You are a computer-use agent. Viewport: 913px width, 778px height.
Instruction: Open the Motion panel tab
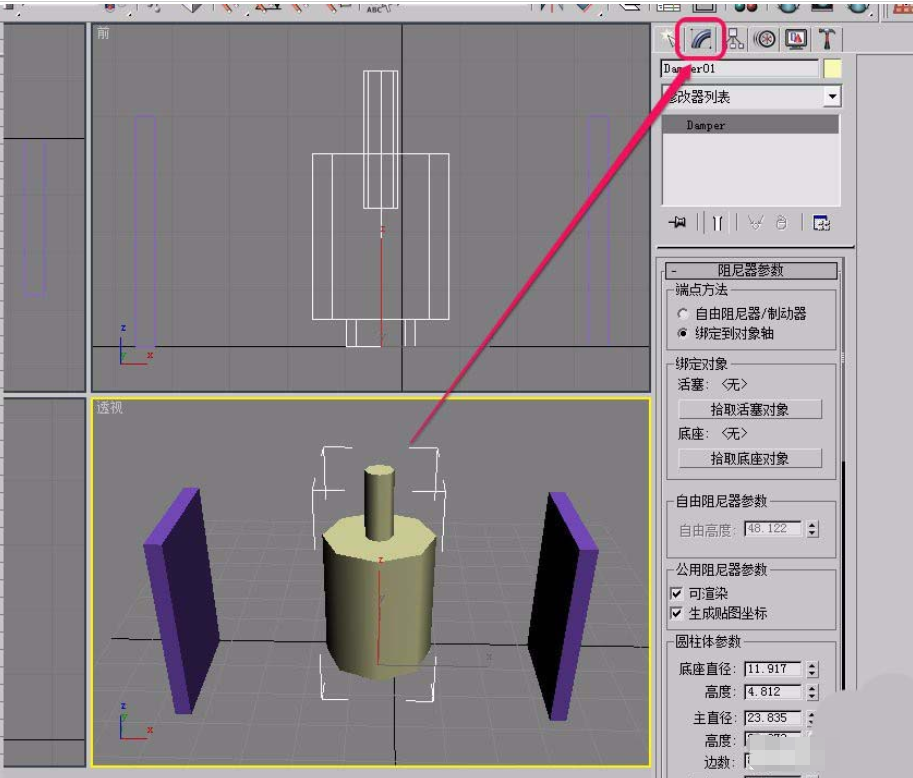click(x=765, y=39)
